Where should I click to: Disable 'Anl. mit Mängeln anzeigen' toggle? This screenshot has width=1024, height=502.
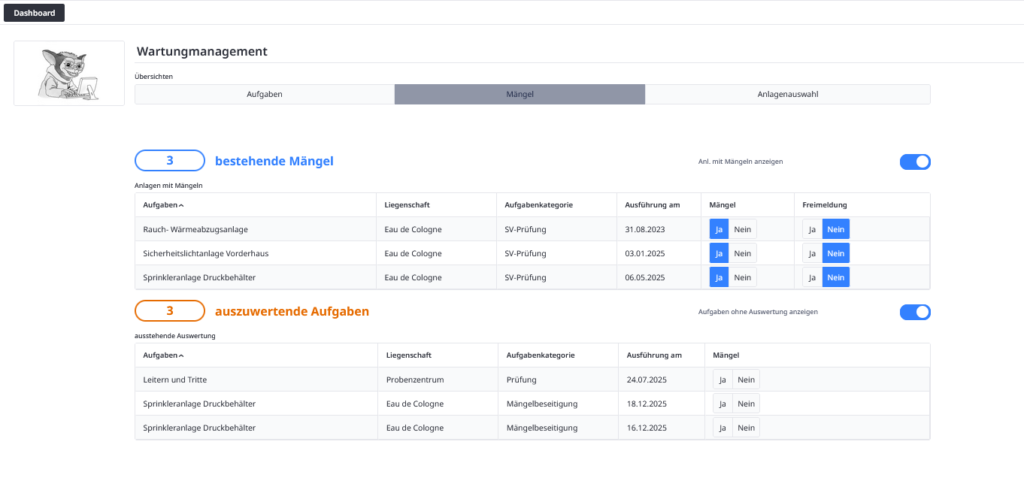tap(914, 161)
